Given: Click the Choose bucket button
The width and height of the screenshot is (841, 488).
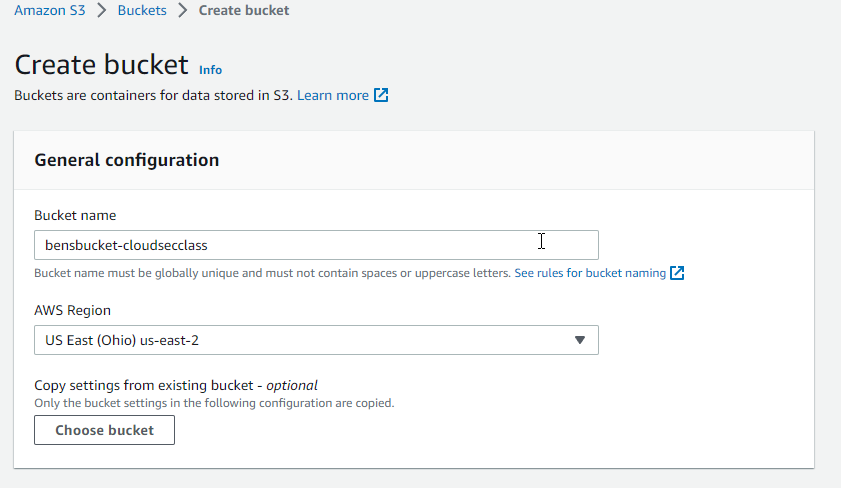Looking at the screenshot, I should click(105, 430).
